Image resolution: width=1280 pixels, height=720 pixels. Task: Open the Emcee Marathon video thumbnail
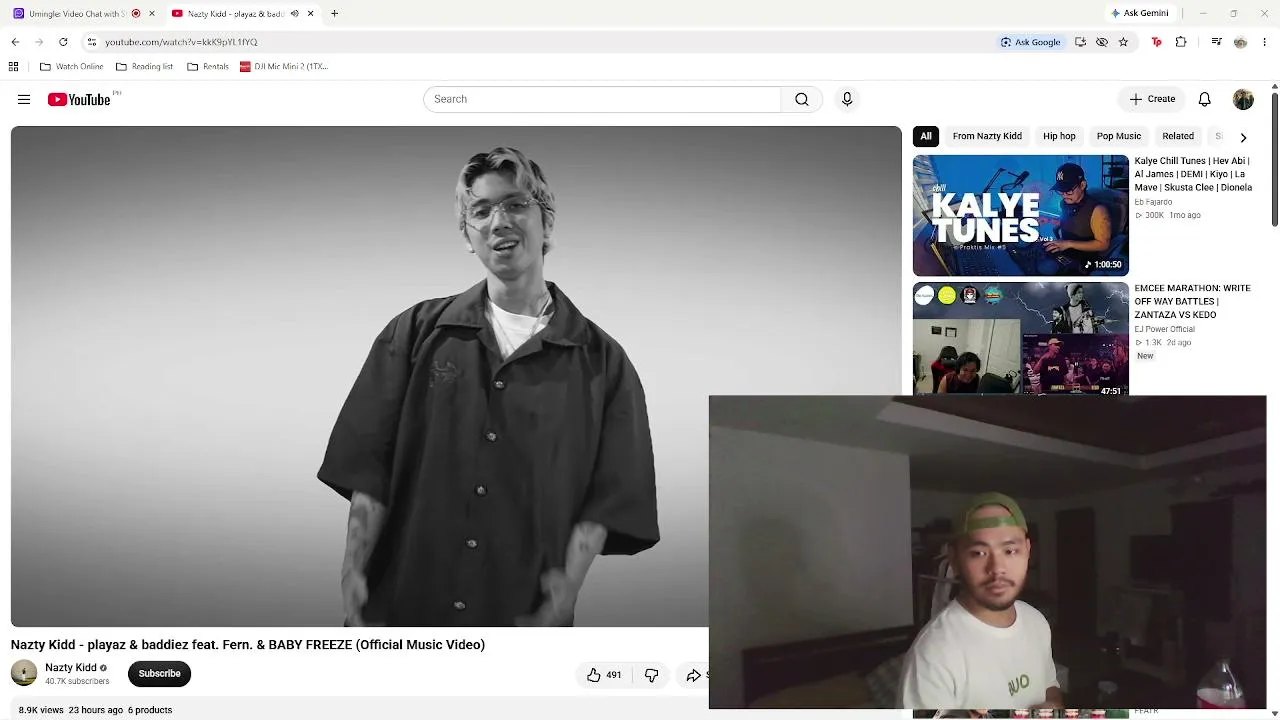coord(1020,338)
